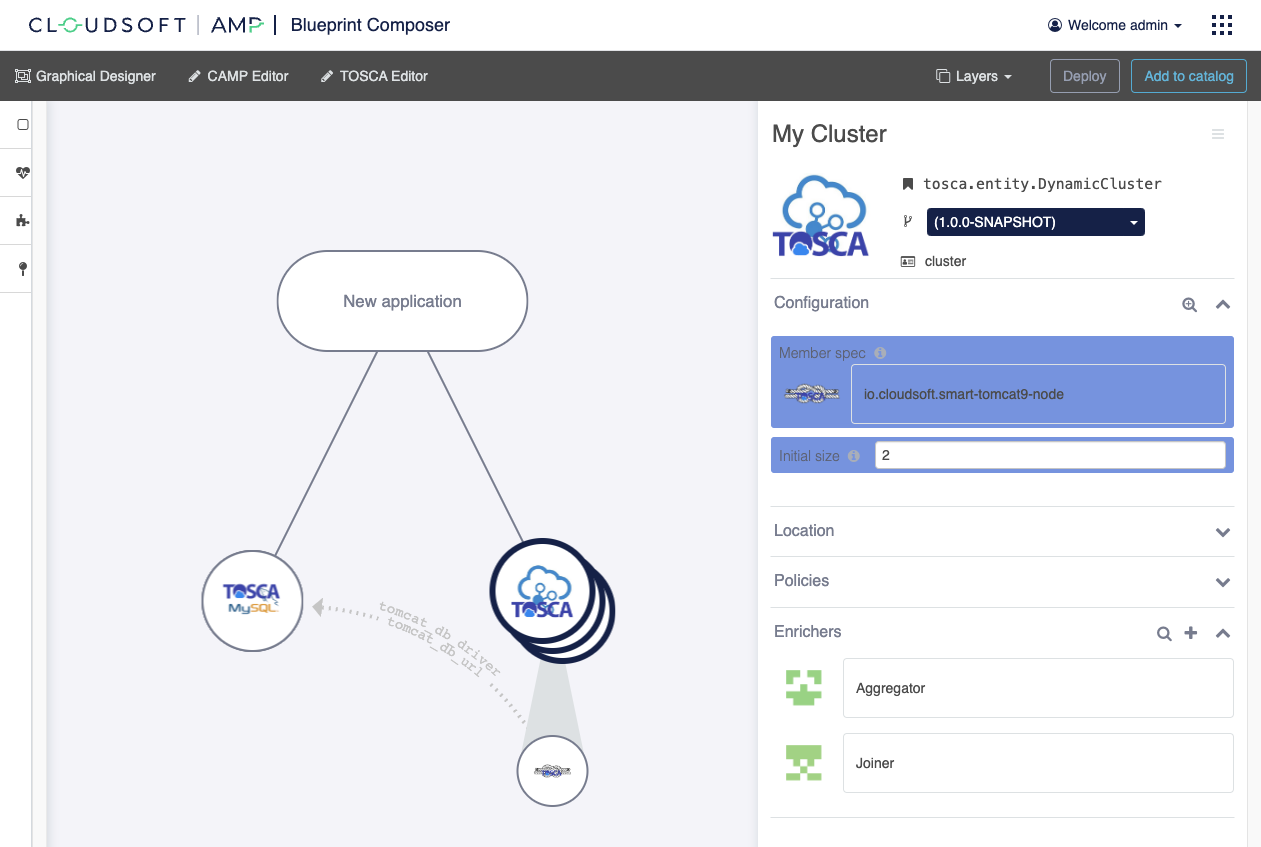Click the Configuration zoom magnifier icon
The height and width of the screenshot is (847, 1261).
coord(1189,305)
